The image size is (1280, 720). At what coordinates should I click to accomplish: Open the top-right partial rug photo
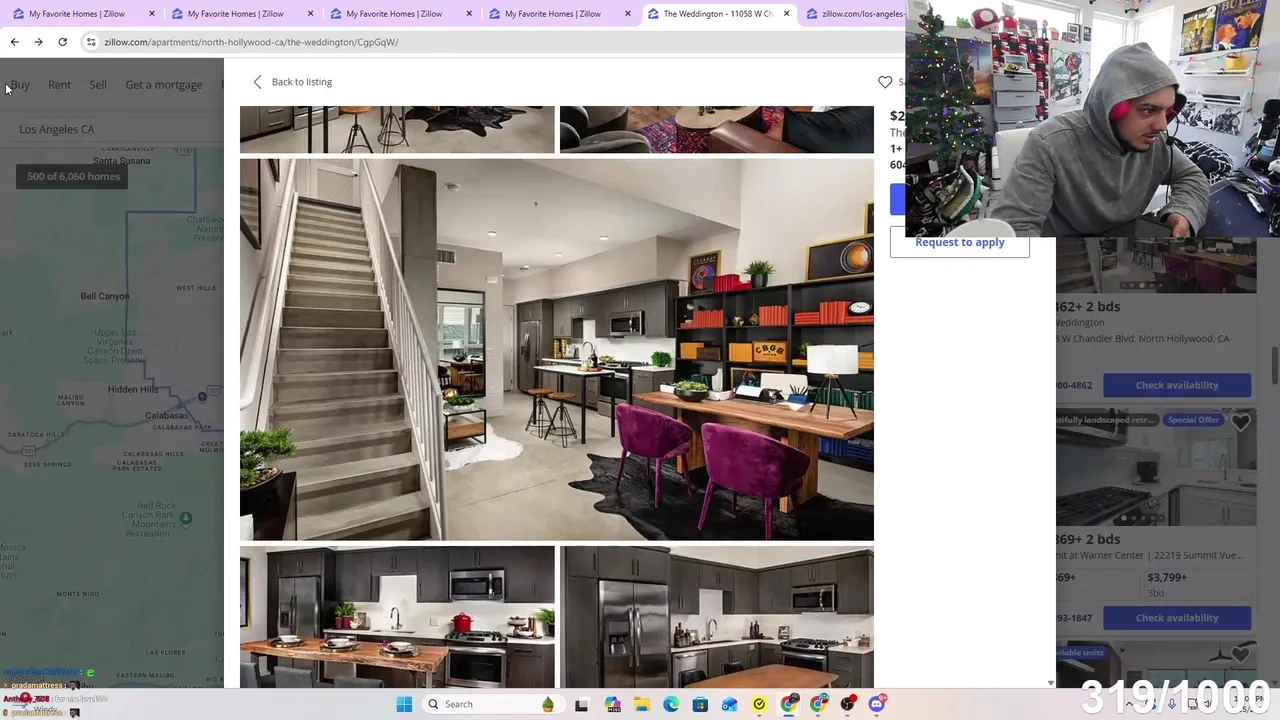[716, 130]
